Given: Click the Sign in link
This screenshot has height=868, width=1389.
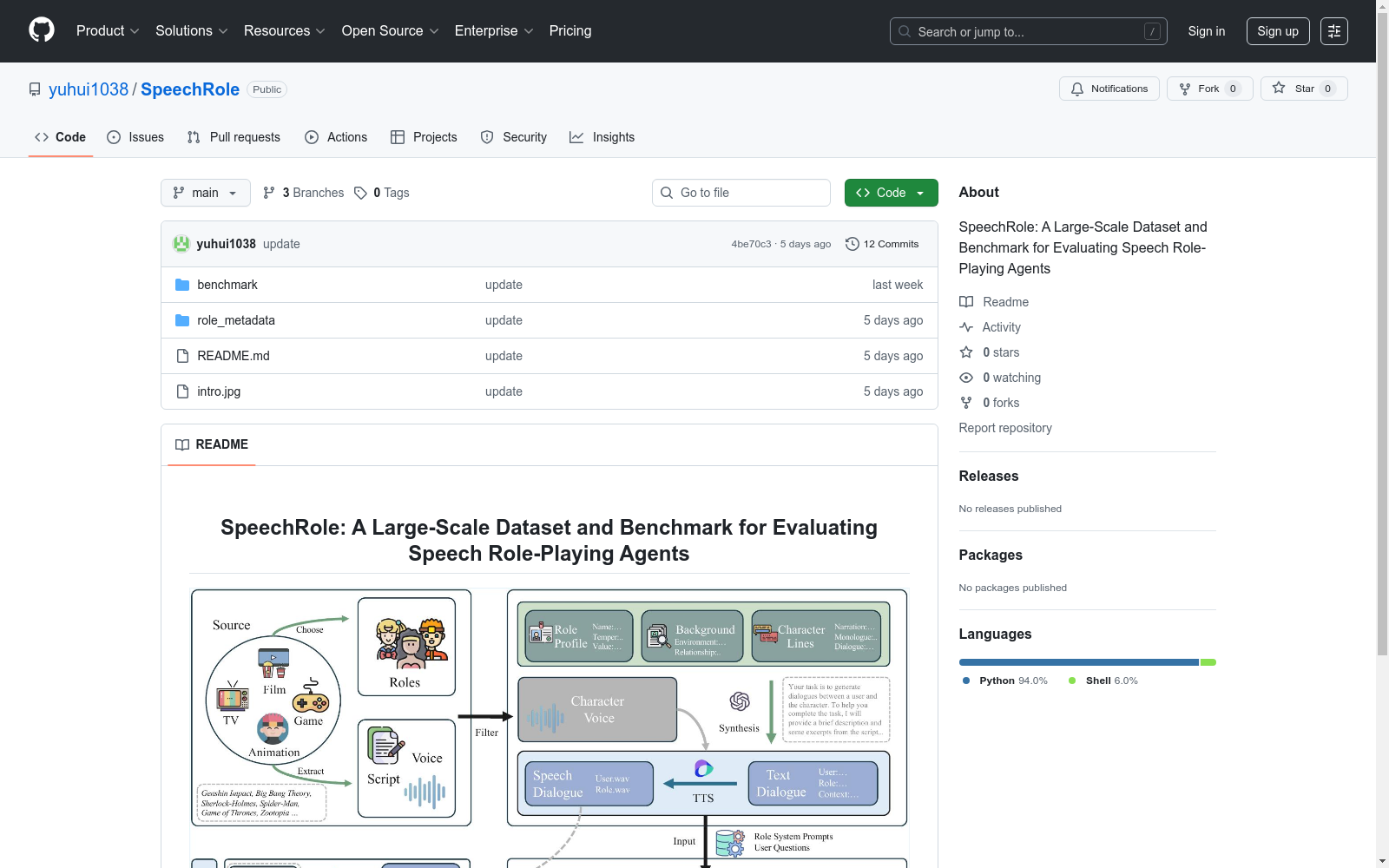Looking at the screenshot, I should click(1207, 31).
